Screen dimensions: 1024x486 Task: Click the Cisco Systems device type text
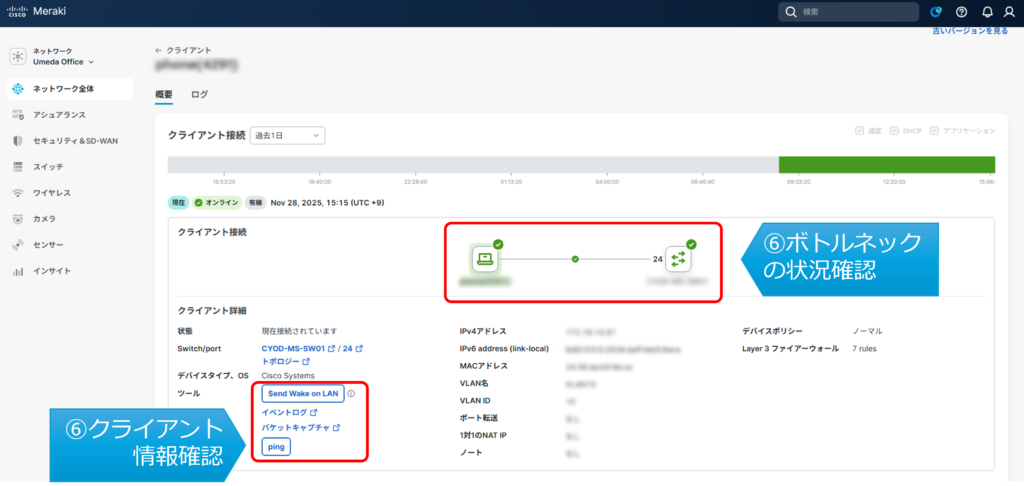point(288,376)
